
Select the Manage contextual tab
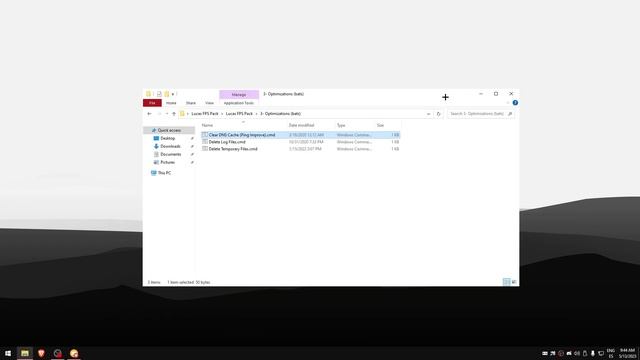(239, 94)
